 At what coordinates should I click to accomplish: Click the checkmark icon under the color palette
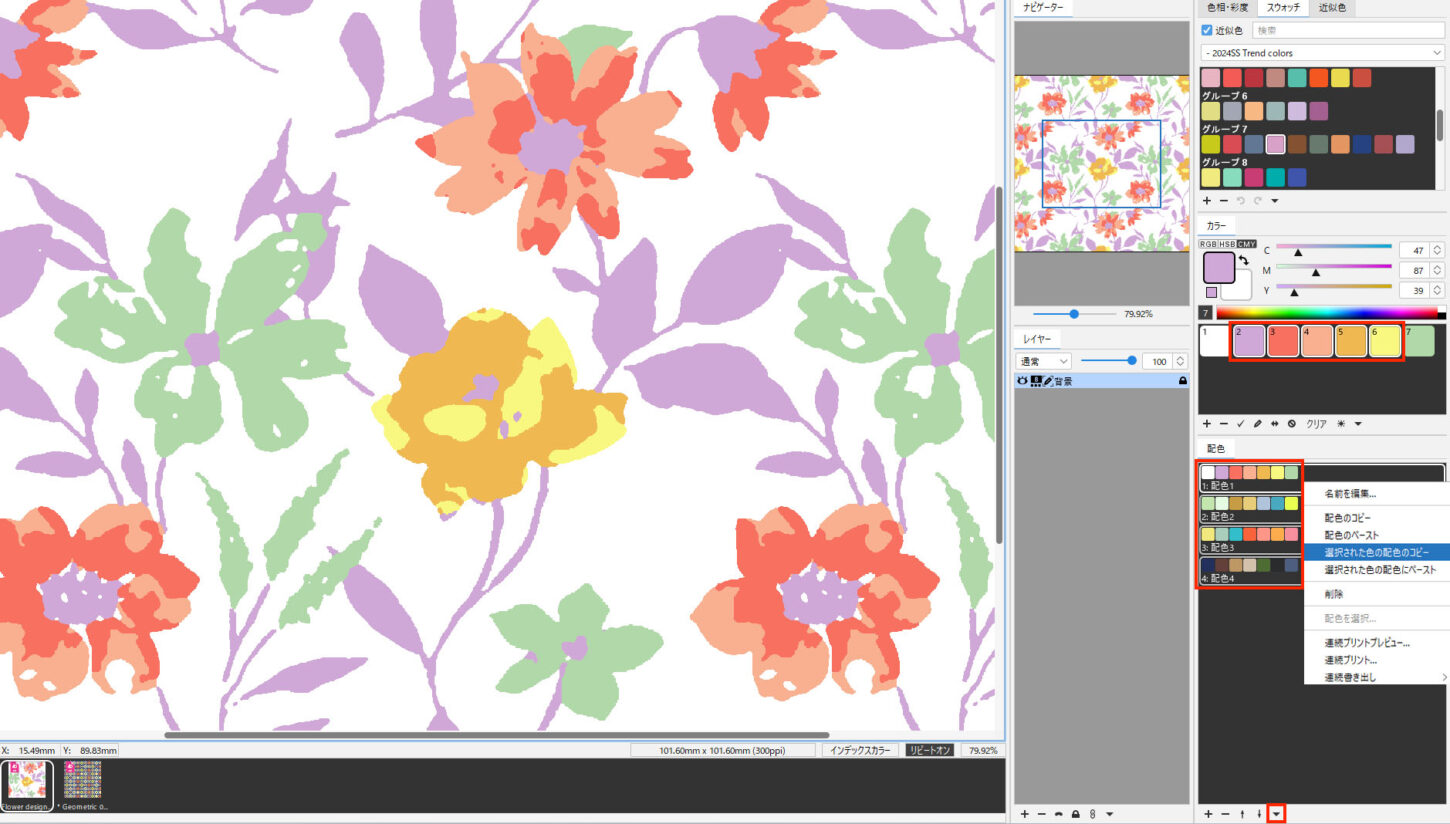[x=1241, y=424]
